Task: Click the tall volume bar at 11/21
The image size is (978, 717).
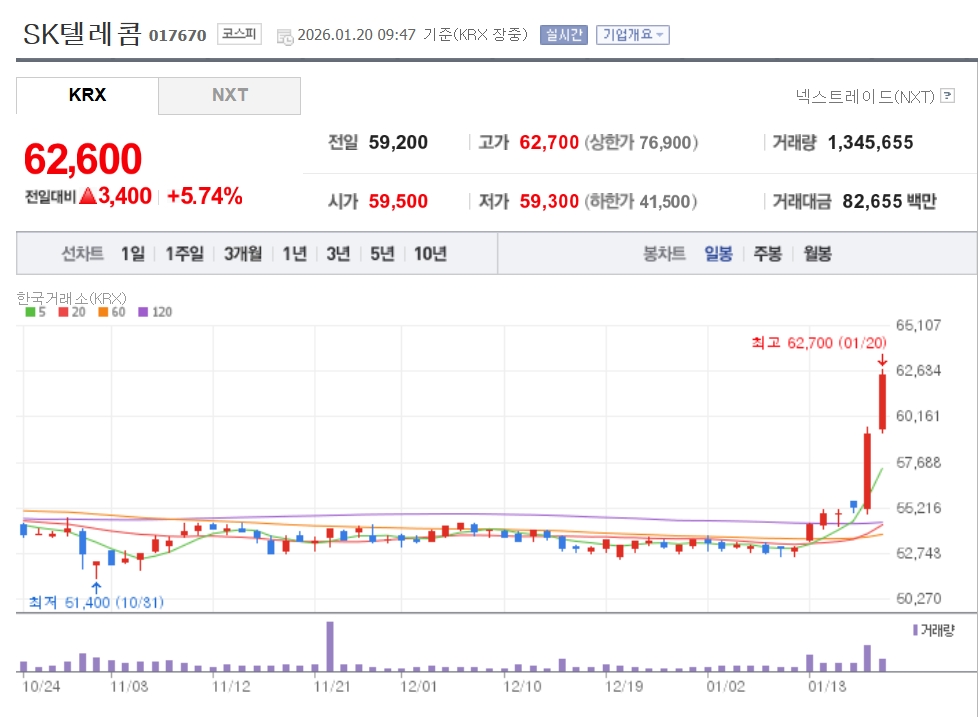Action: tap(330, 646)
